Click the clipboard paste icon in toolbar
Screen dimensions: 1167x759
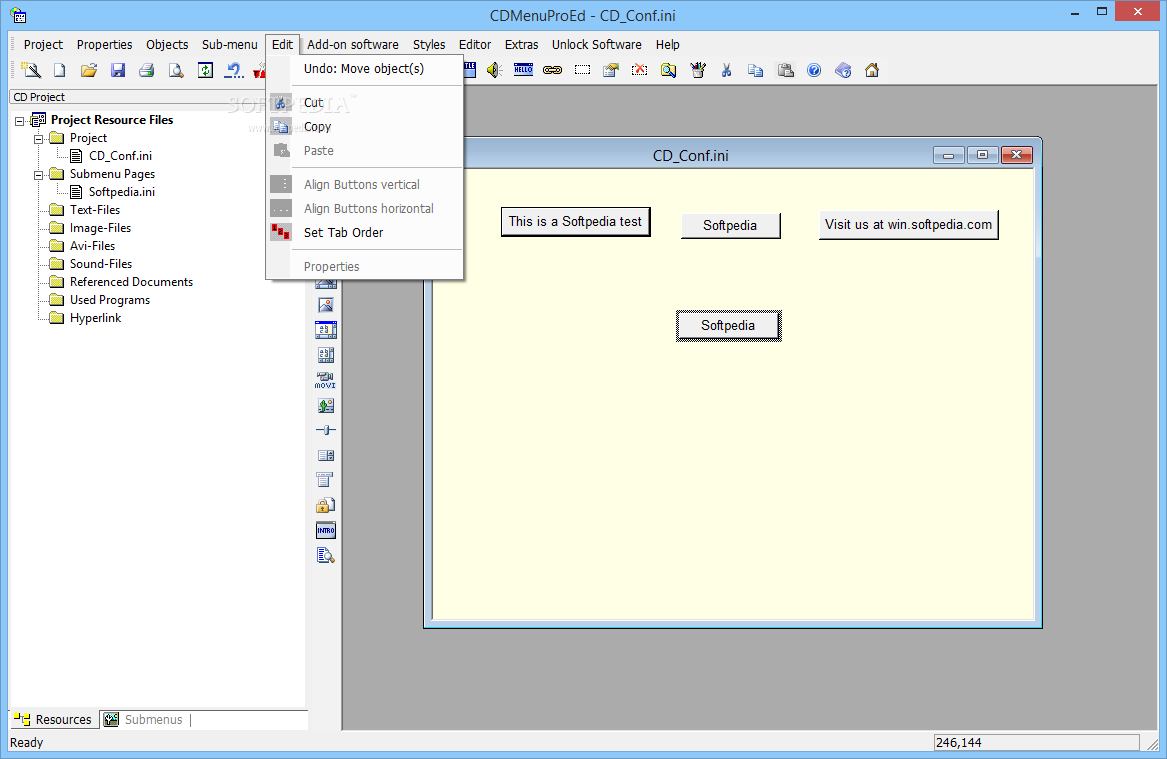[x=785, y=70]
